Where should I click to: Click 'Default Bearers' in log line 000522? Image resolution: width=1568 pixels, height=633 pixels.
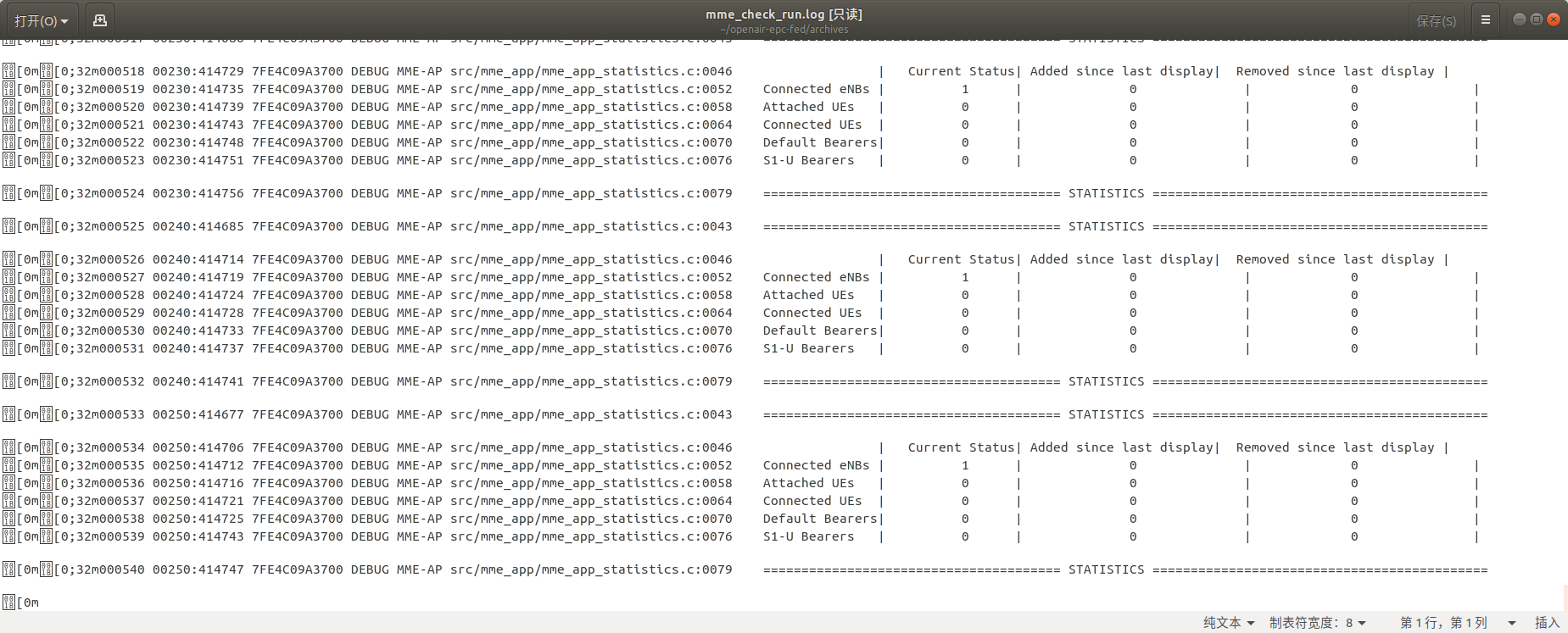pos(819,142)
